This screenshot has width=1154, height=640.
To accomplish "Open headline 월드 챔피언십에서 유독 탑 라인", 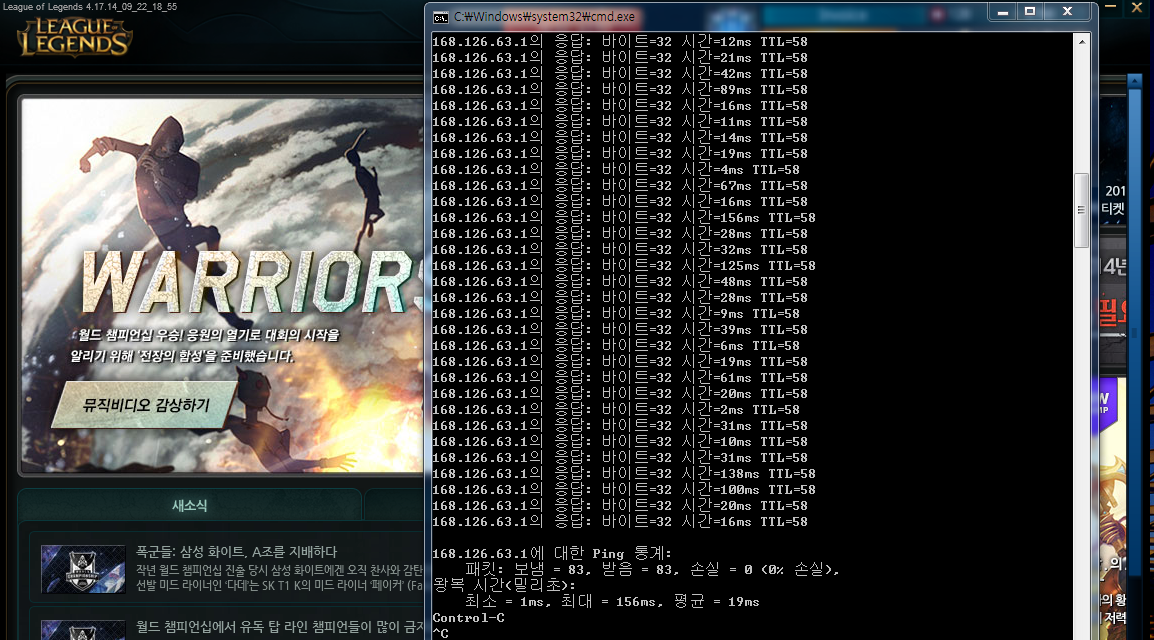I will coord(280,627).
